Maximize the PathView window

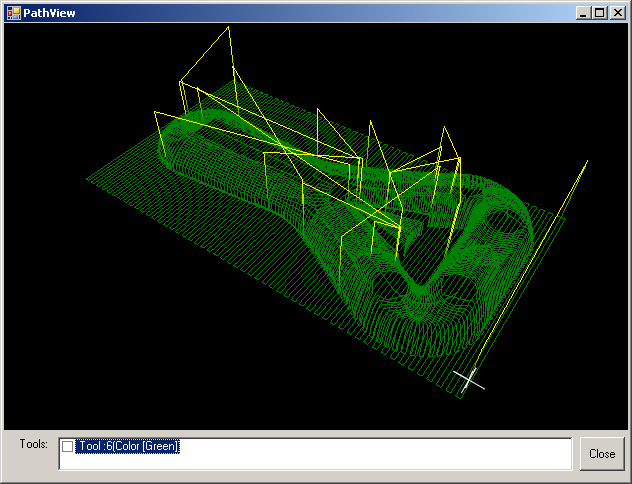pos(600,13)
